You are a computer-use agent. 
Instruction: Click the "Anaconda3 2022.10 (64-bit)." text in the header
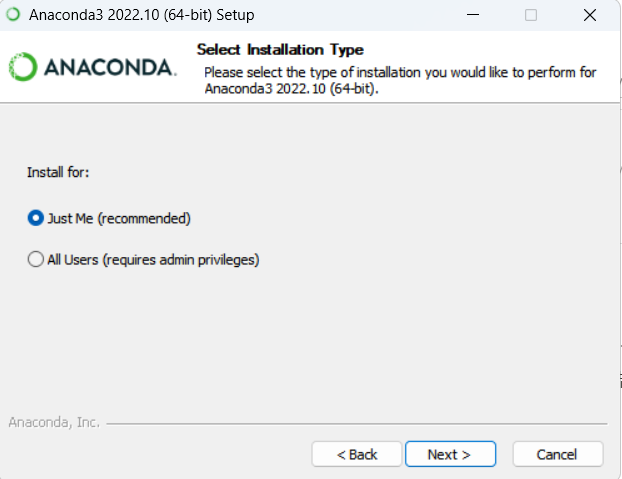click(x=297, y=88)
